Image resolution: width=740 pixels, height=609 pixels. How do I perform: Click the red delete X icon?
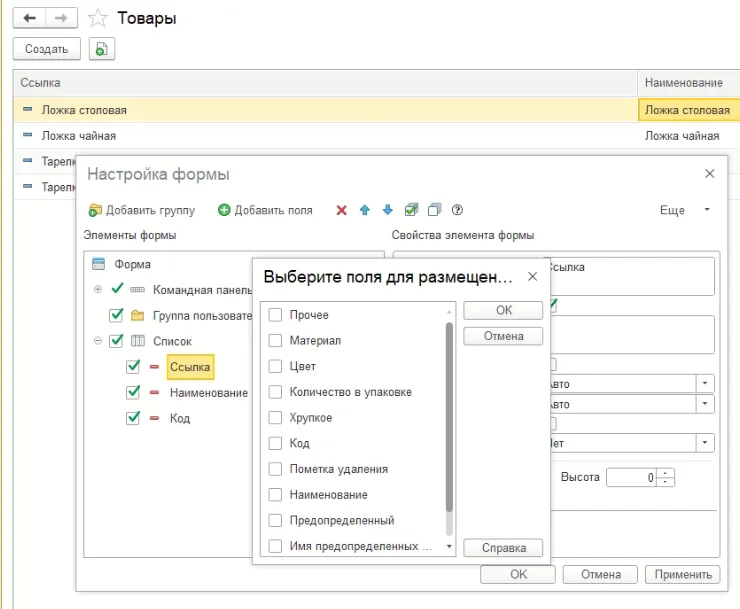(x=342, y=210)
